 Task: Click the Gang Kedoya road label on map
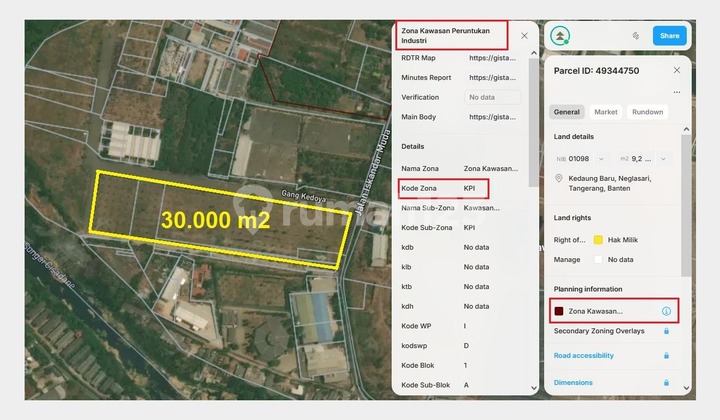(304, 196)
